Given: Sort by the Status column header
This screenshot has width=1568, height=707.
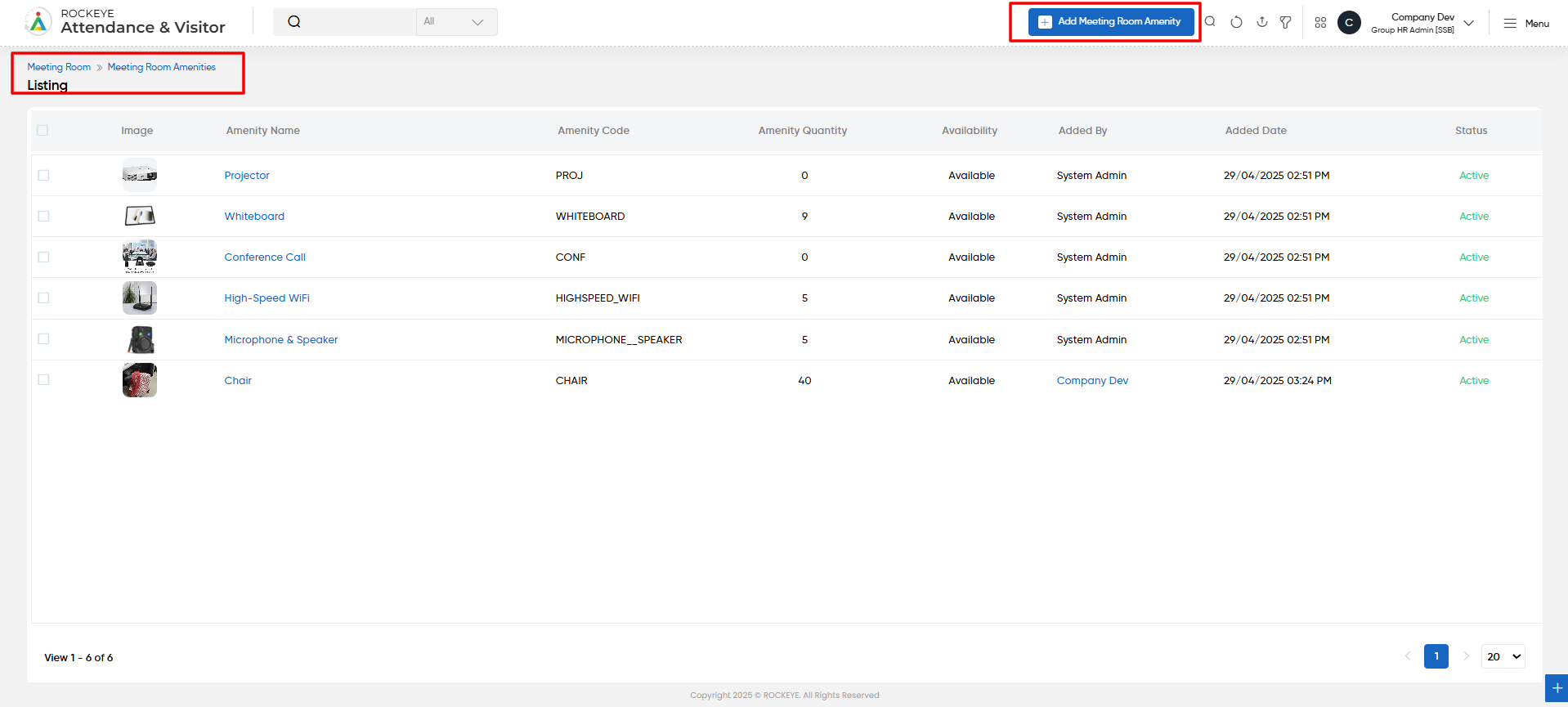Looking at the screenshot, I should pyautogui.click(x=1471, y=130).
